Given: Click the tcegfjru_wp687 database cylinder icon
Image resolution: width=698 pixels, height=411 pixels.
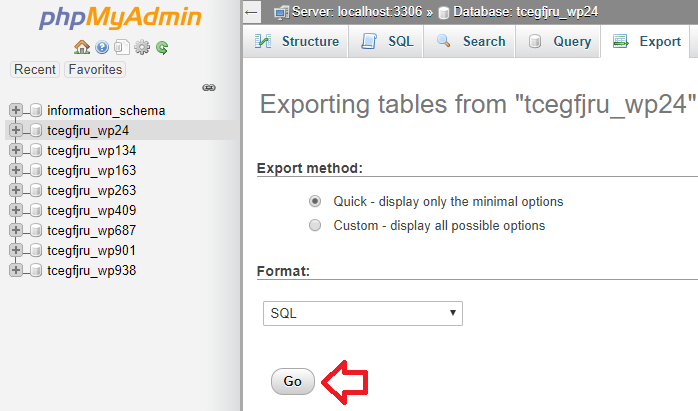Looking at the screenshot, I should [36, 230].
